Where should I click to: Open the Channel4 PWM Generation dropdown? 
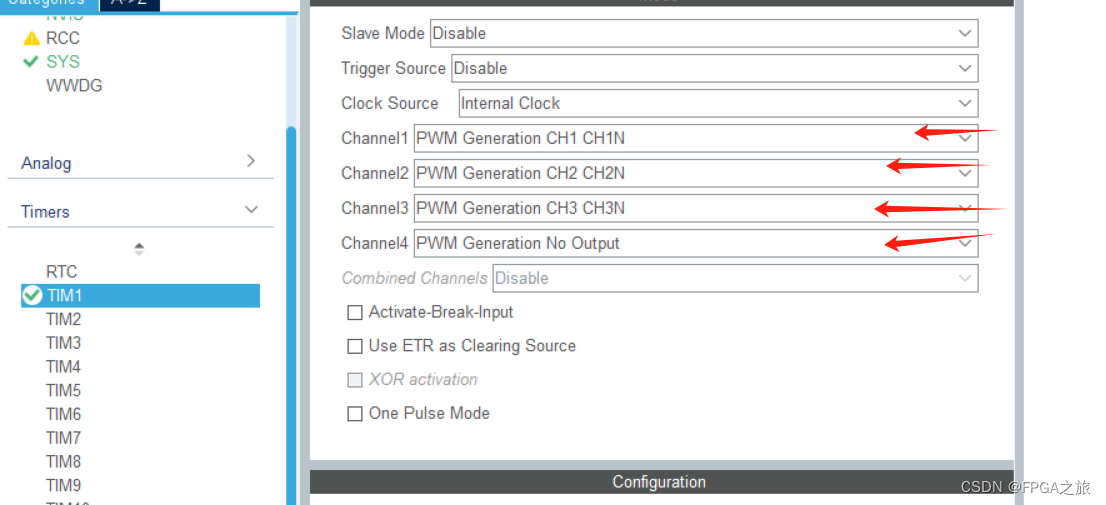[x=695, y=243]
